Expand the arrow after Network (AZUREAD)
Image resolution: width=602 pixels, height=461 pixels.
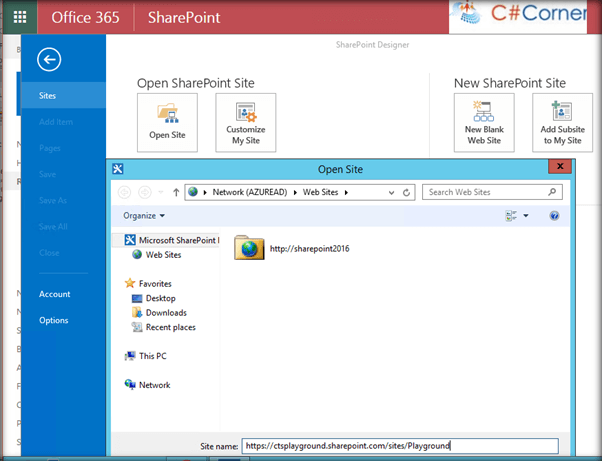point(295,192)
